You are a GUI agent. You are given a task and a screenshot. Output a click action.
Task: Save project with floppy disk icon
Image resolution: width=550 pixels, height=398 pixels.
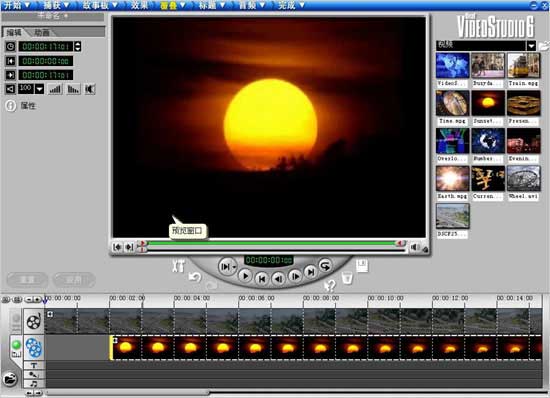pyautogui.click(x=362, y=266)
